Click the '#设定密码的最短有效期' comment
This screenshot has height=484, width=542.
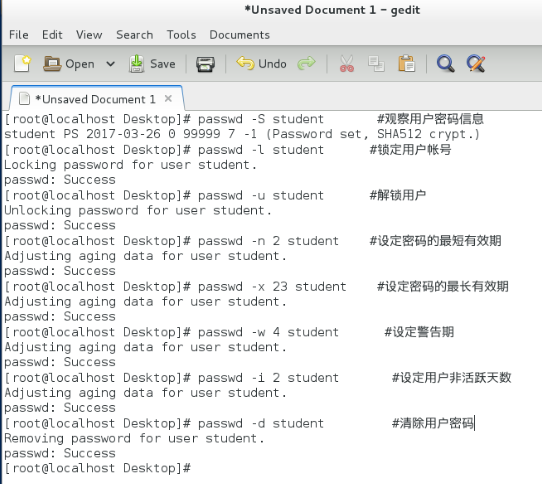tap(436, 241)
